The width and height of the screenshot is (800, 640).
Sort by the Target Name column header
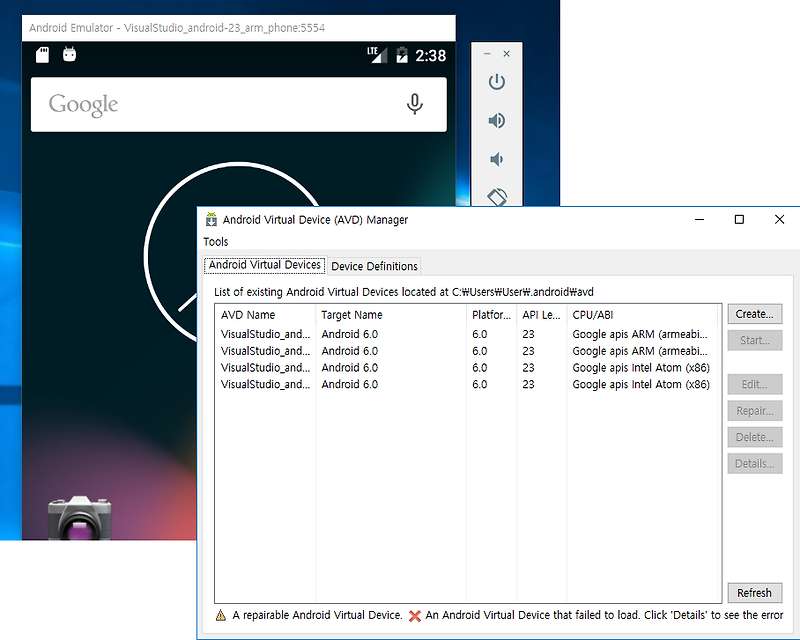[391, 315]
